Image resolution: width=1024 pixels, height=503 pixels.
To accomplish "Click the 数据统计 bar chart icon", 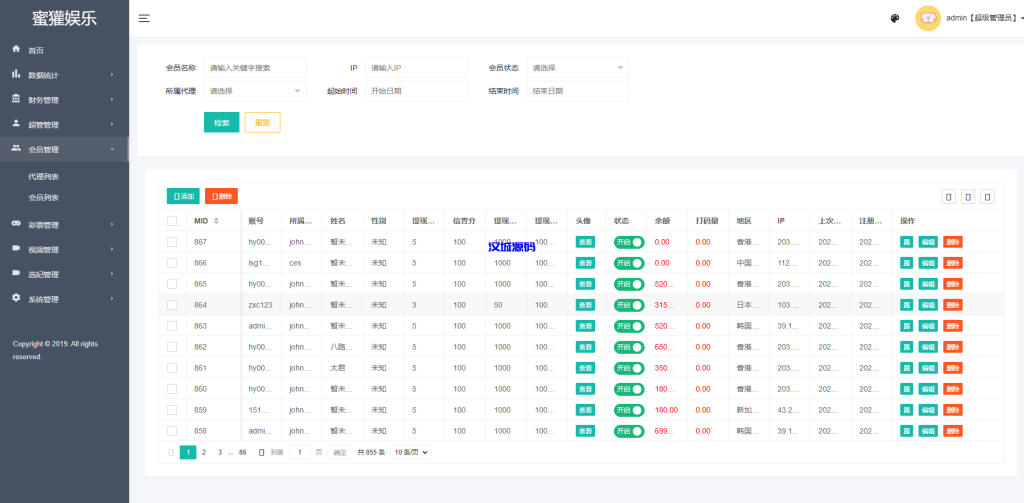I will [x=16, y=74].
